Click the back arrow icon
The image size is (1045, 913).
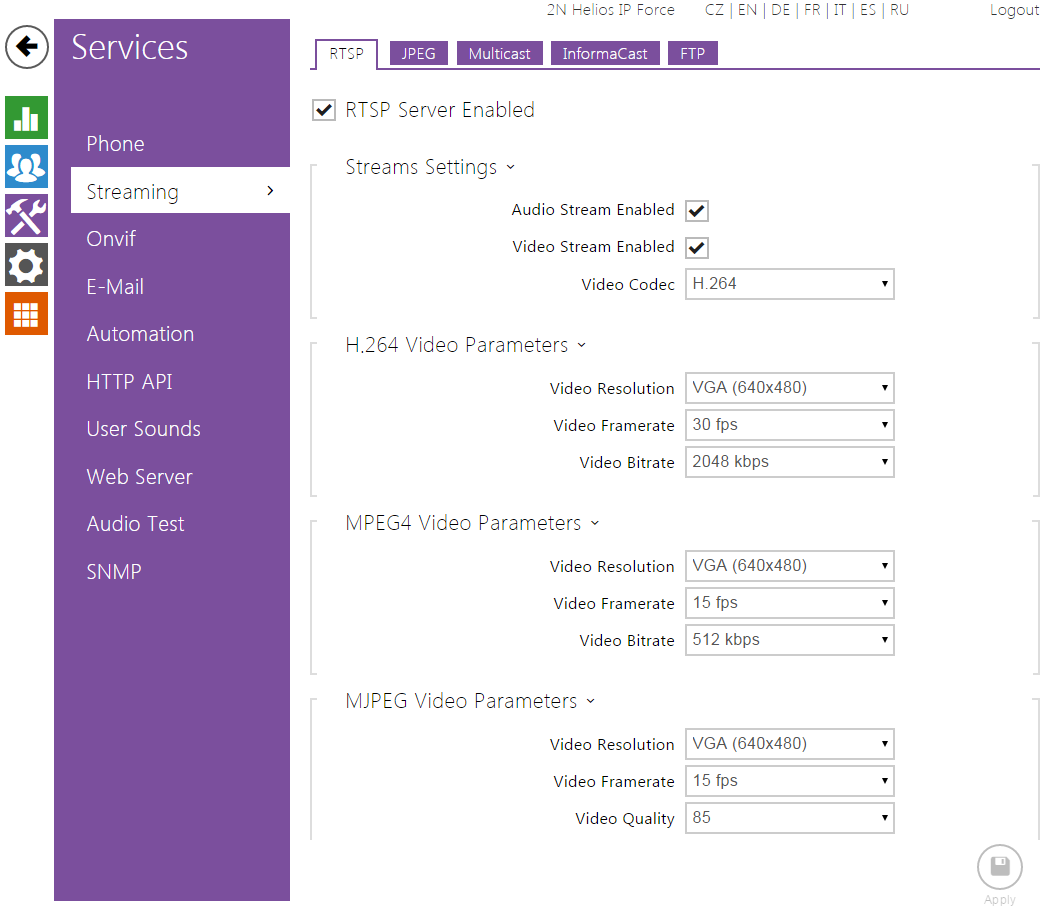click(x=27, y=47)
